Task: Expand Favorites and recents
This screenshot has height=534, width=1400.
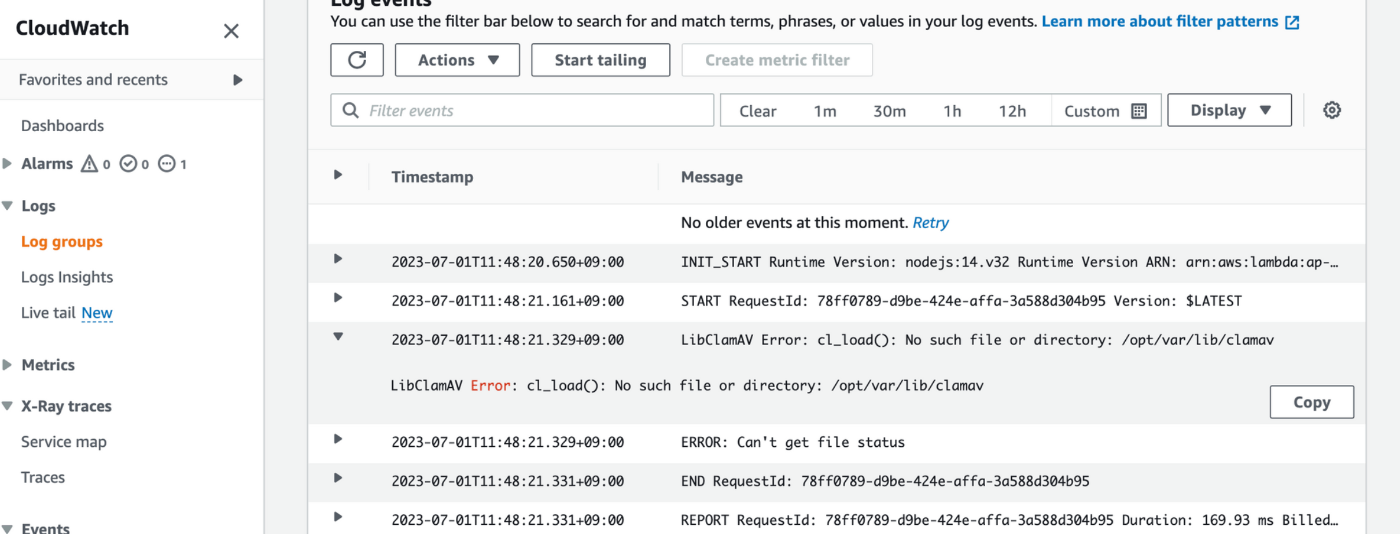Action: pos(238,80)
